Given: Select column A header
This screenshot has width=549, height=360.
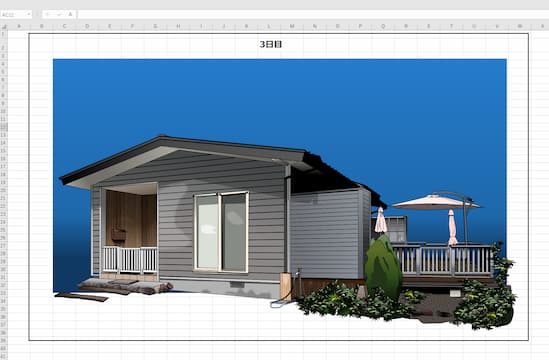Looking at the screenshot, I should click(x=19, y=26).
